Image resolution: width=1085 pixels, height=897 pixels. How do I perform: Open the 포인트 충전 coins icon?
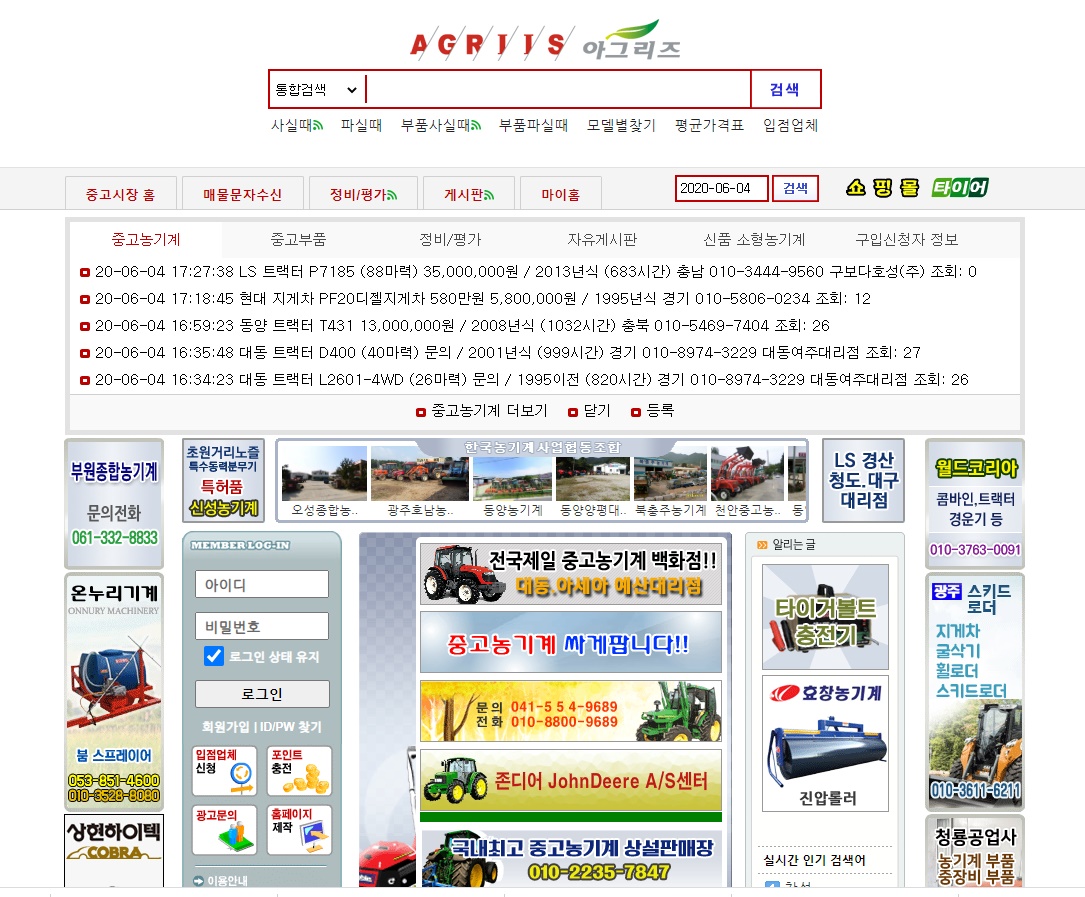coord(300,770)
